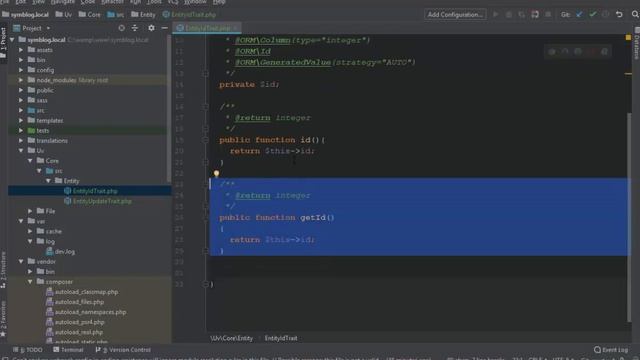Click the Core breadcrumb in navigation bar

tap(90, 15)
